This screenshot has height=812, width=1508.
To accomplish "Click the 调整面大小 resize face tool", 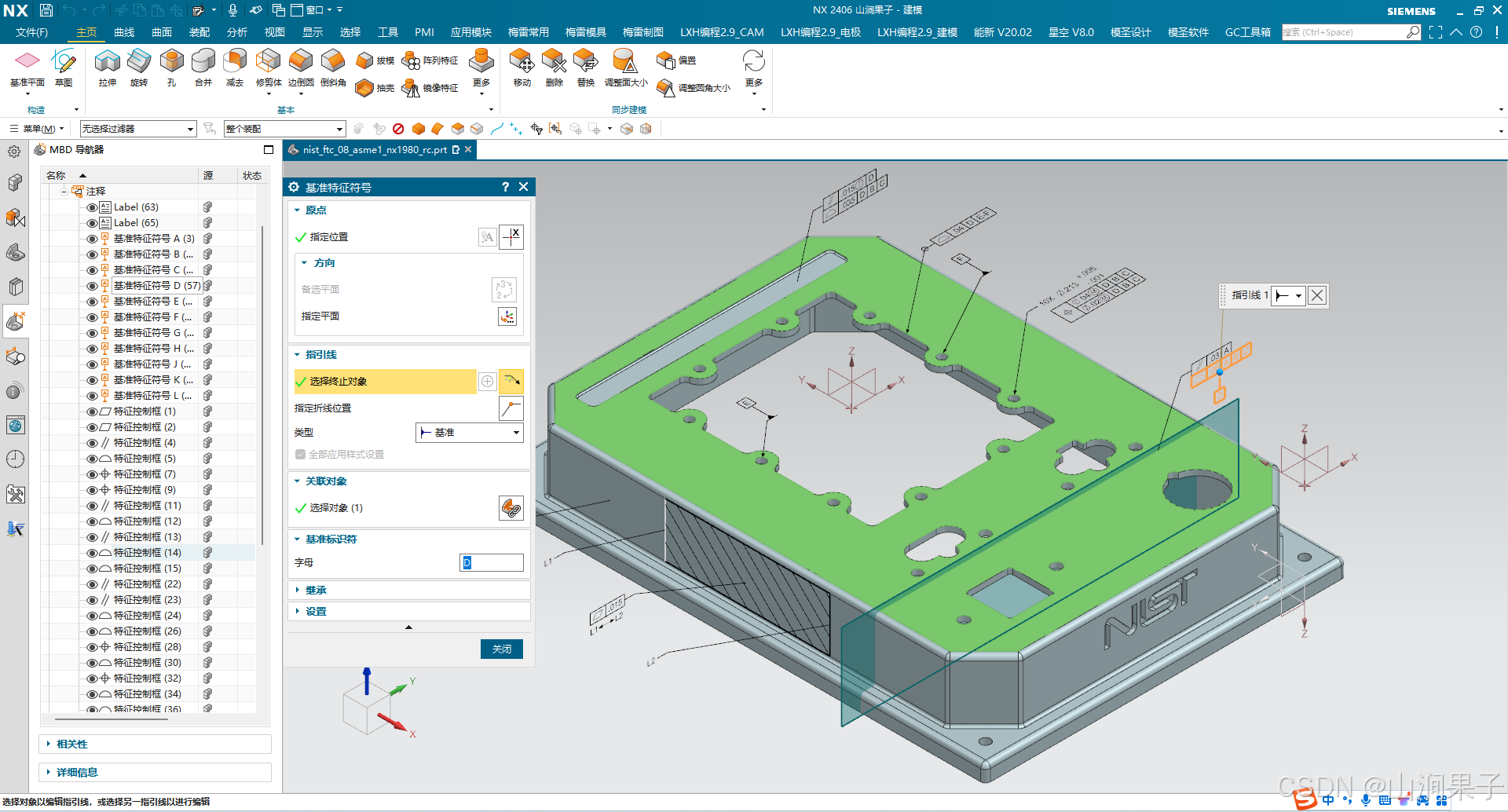I will [x=626, y=68].
